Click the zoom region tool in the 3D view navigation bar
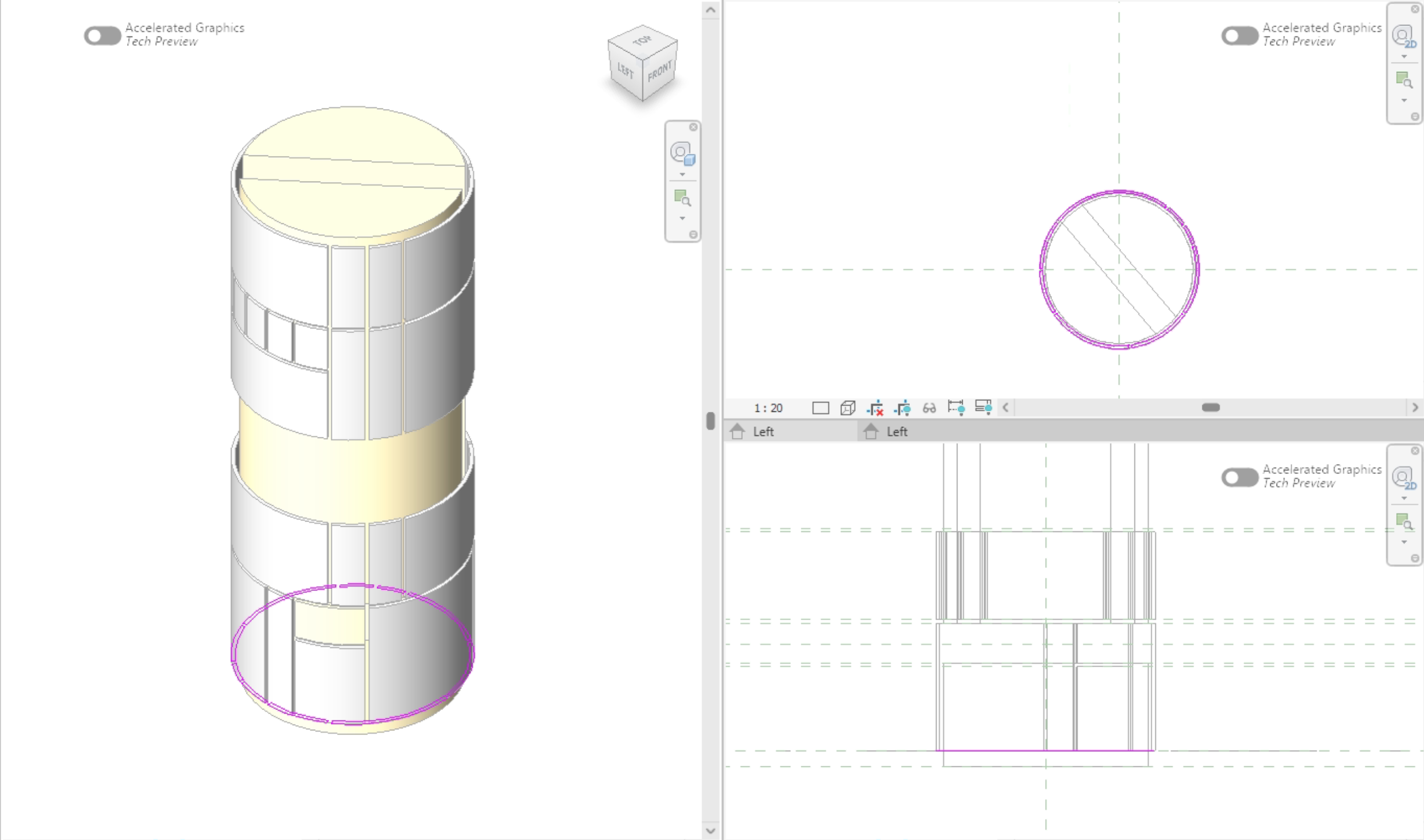The image size is (1424, 840). (x=682, y=198)
